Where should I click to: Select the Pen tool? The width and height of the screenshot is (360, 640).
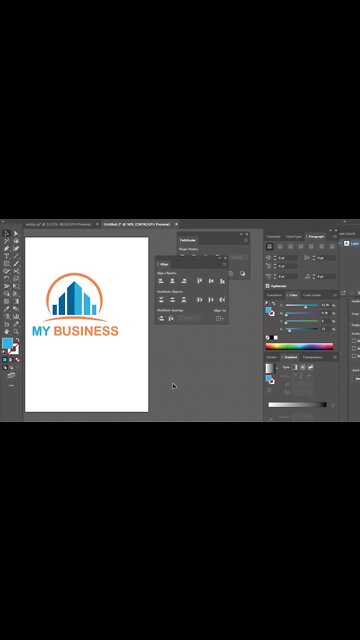7,248
